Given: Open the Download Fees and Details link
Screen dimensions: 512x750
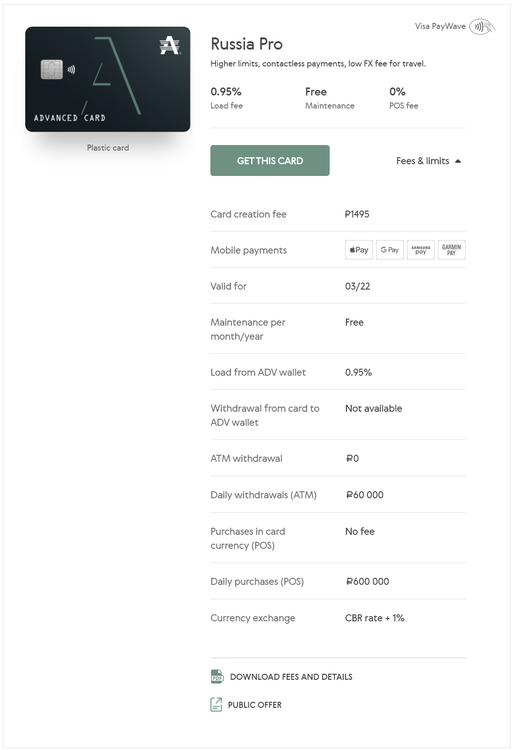Looking at the screenshot, I should click(x=291, y=677).
